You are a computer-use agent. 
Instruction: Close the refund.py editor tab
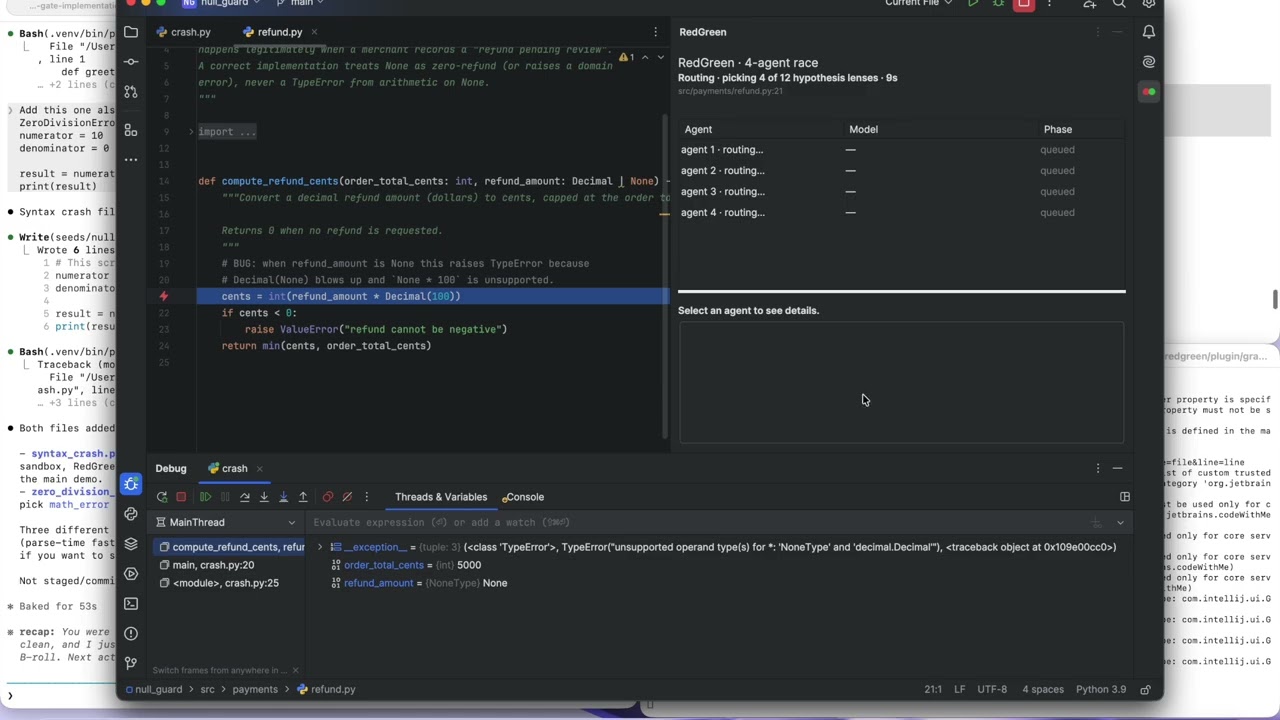[313, 32]
